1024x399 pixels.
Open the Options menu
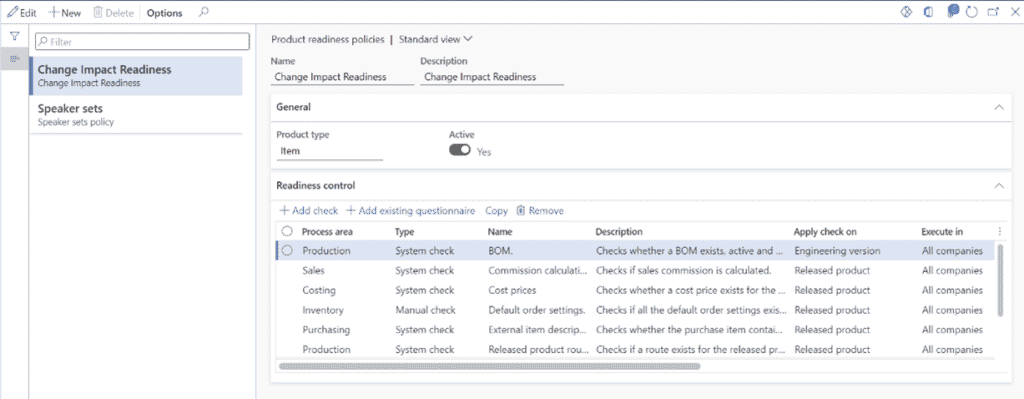pyautogui.click(x=165, y=12)
